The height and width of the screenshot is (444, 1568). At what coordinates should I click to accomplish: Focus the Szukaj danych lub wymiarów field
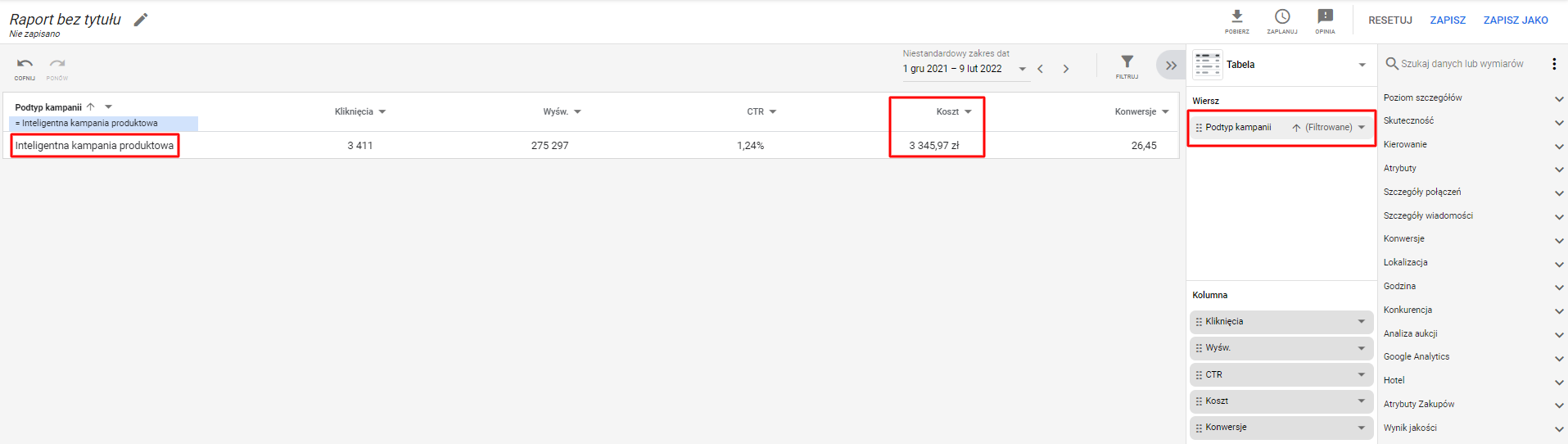tap(1462, 64)
